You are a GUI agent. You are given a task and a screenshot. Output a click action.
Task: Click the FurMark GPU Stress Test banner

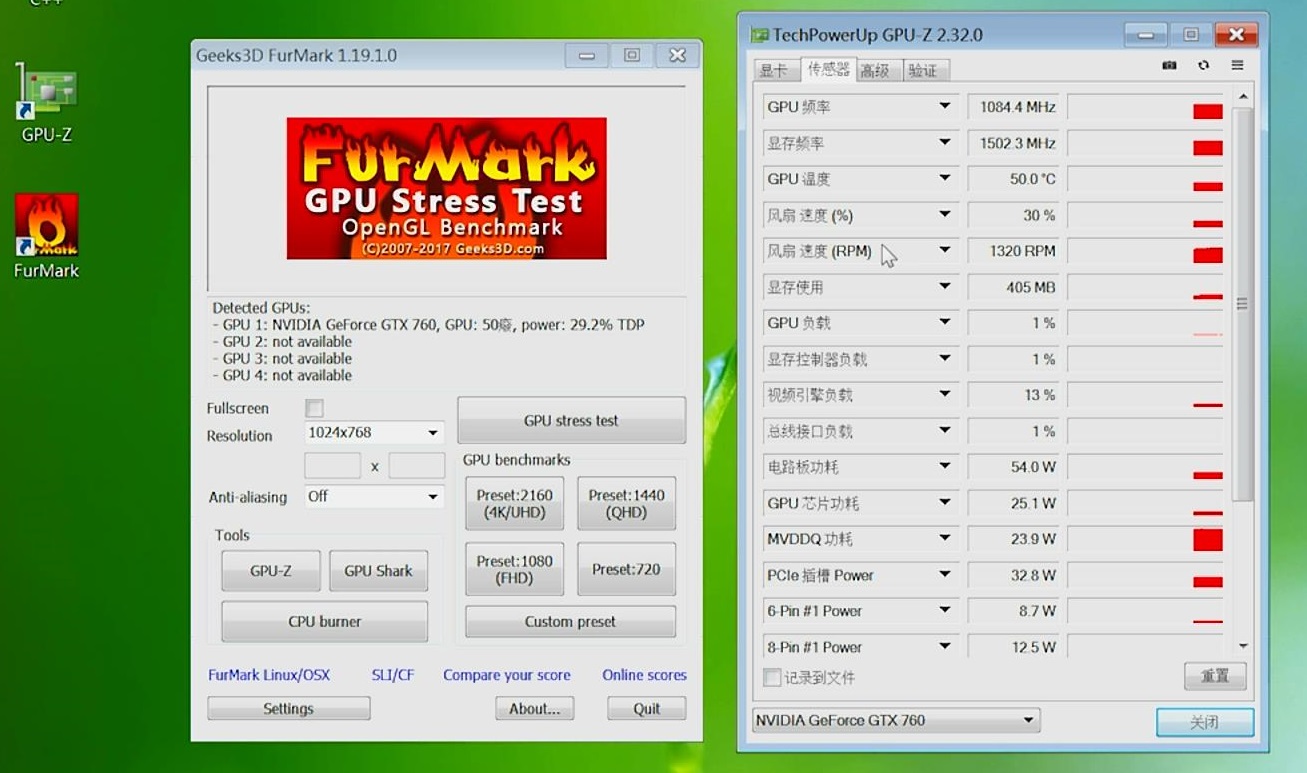click(x=446, y=188)
